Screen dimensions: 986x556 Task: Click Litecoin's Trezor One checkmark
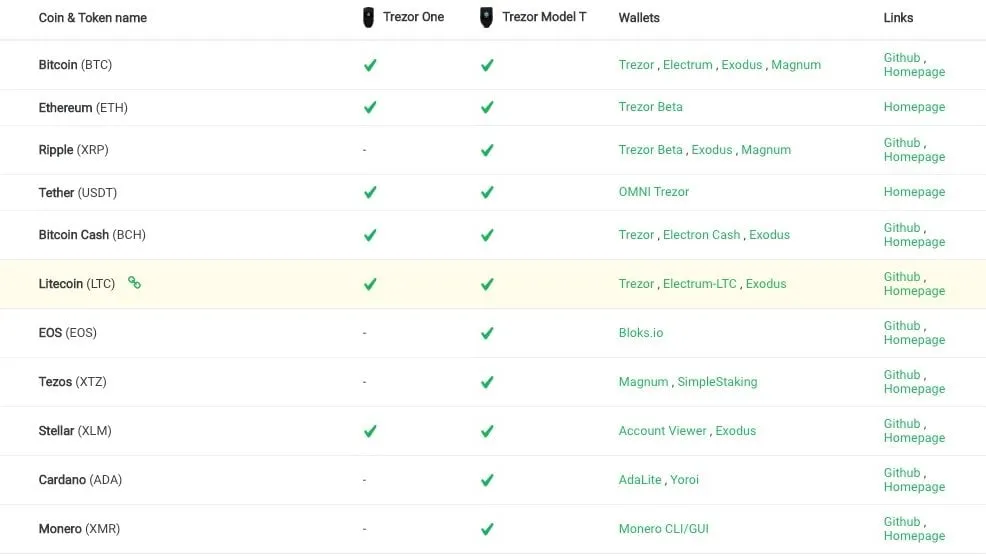point(370,284)
